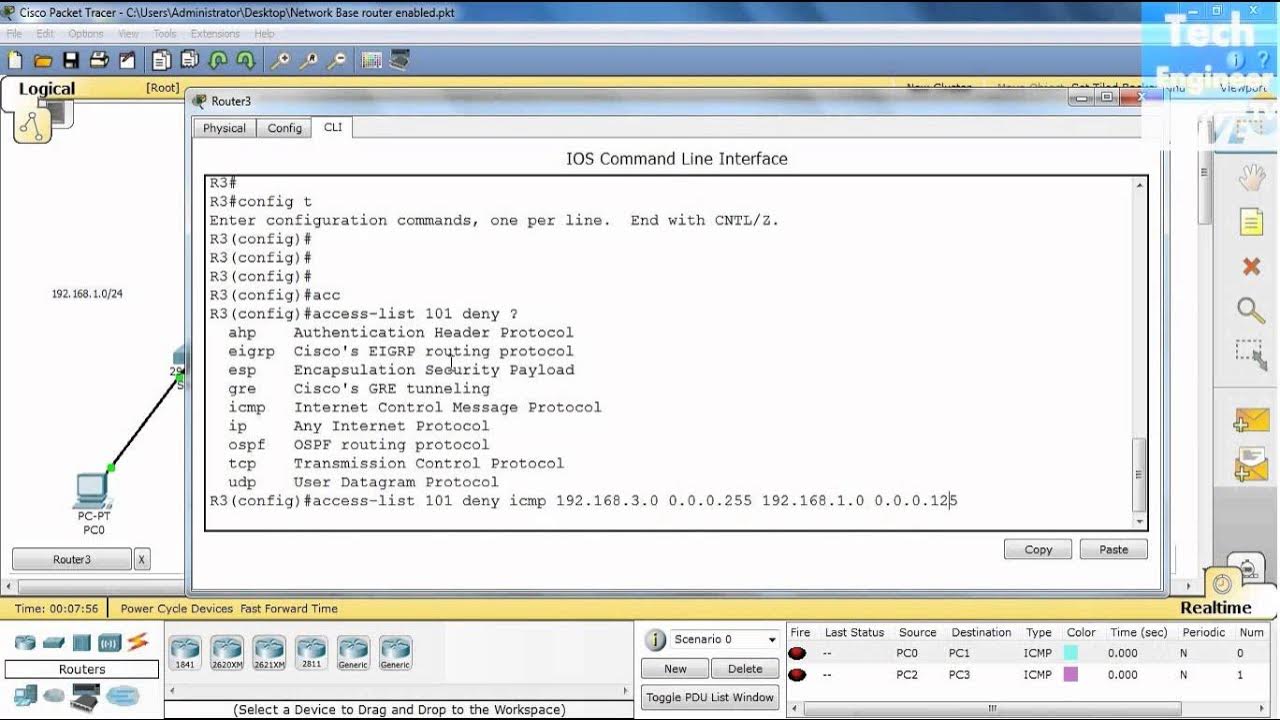Image resolution: width=1280 pixels, height=720 pixels.
Task: Click the Copy button in Router3 CLI
Action: coord(1038,549)
